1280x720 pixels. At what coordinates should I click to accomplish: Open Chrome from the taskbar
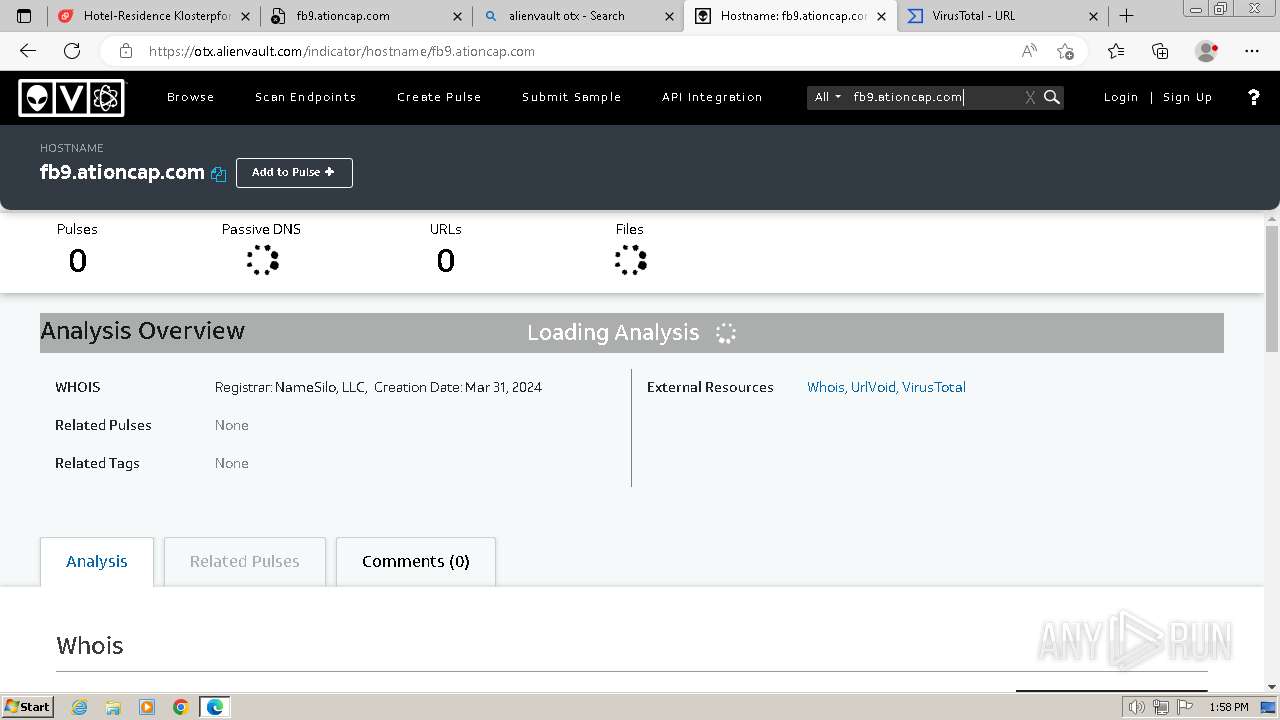tap(181, 707)
